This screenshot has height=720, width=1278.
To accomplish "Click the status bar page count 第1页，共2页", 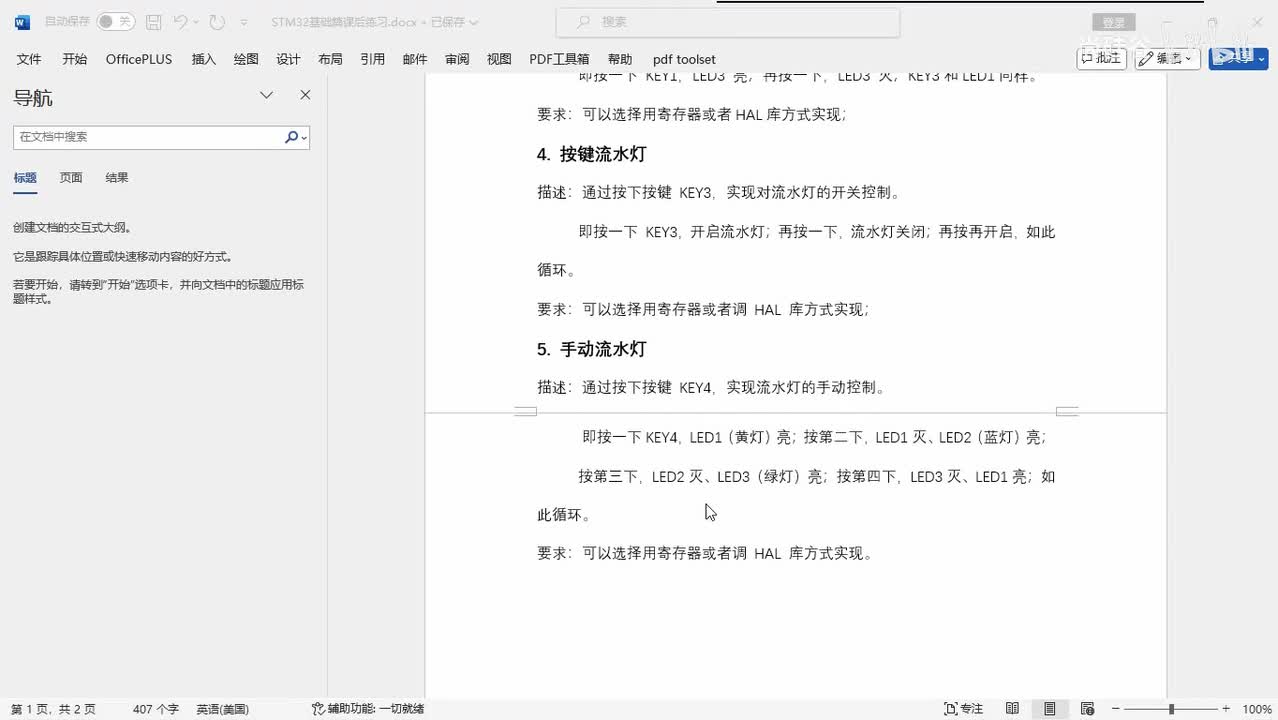I will tap(53, 709).
